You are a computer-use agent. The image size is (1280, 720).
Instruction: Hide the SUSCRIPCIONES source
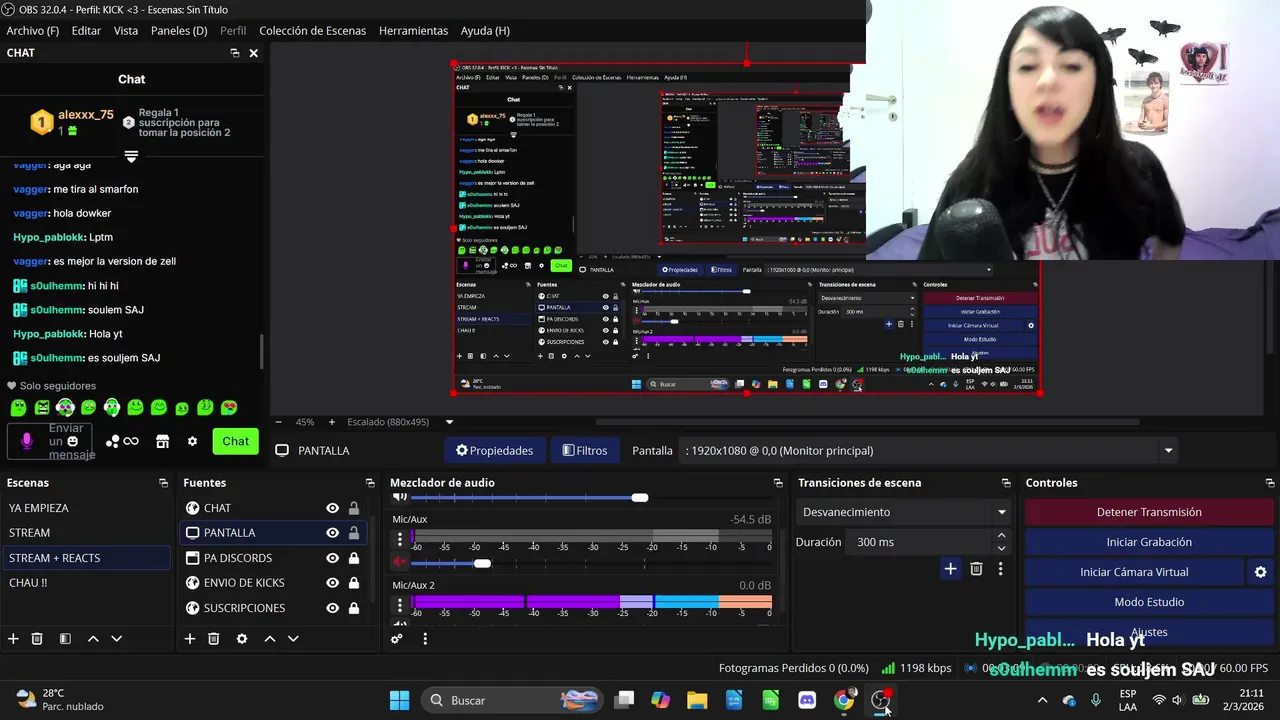point(332,608)
